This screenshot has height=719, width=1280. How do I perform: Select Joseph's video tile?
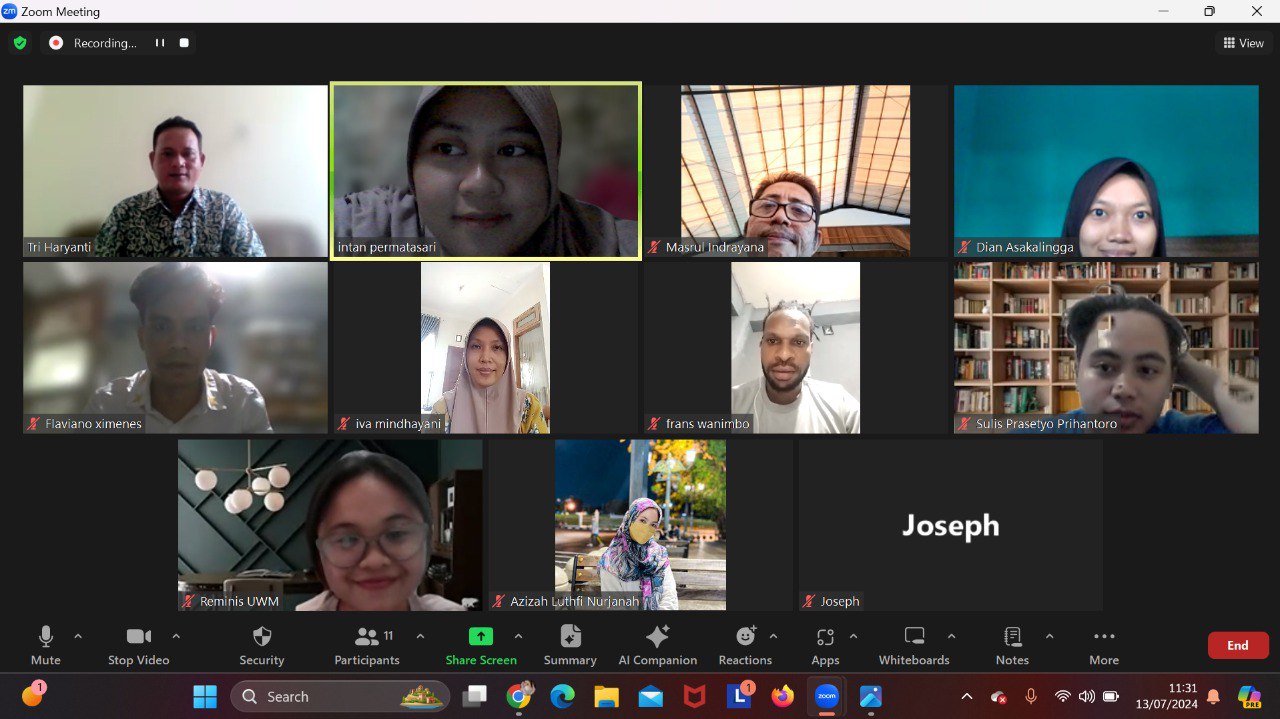point(950,525)
